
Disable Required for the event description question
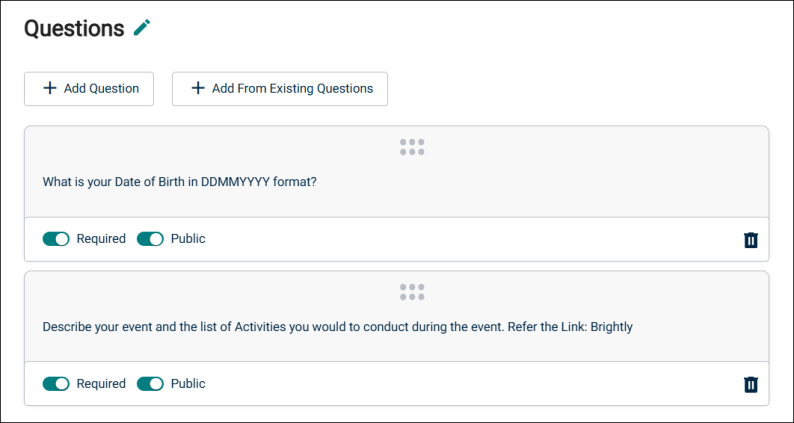(x=56, y=383)
